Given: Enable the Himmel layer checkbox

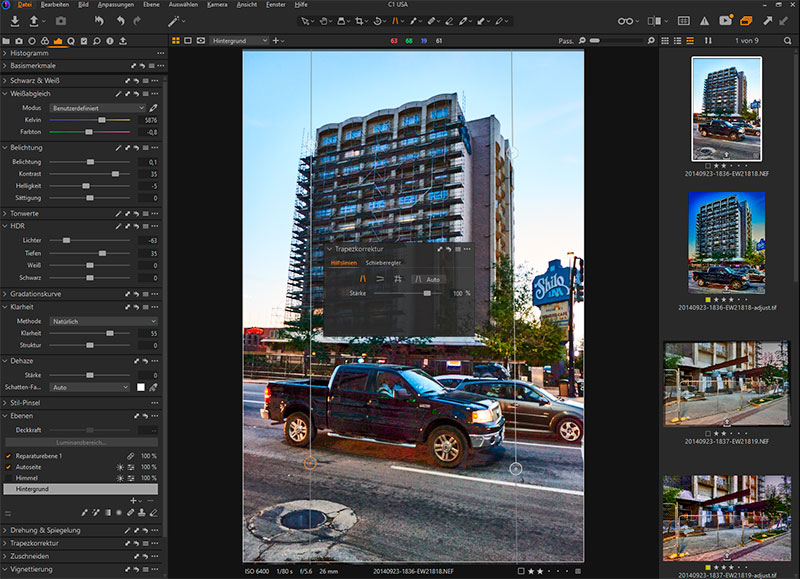Looking at the screenshot, I should click(8, 479).
